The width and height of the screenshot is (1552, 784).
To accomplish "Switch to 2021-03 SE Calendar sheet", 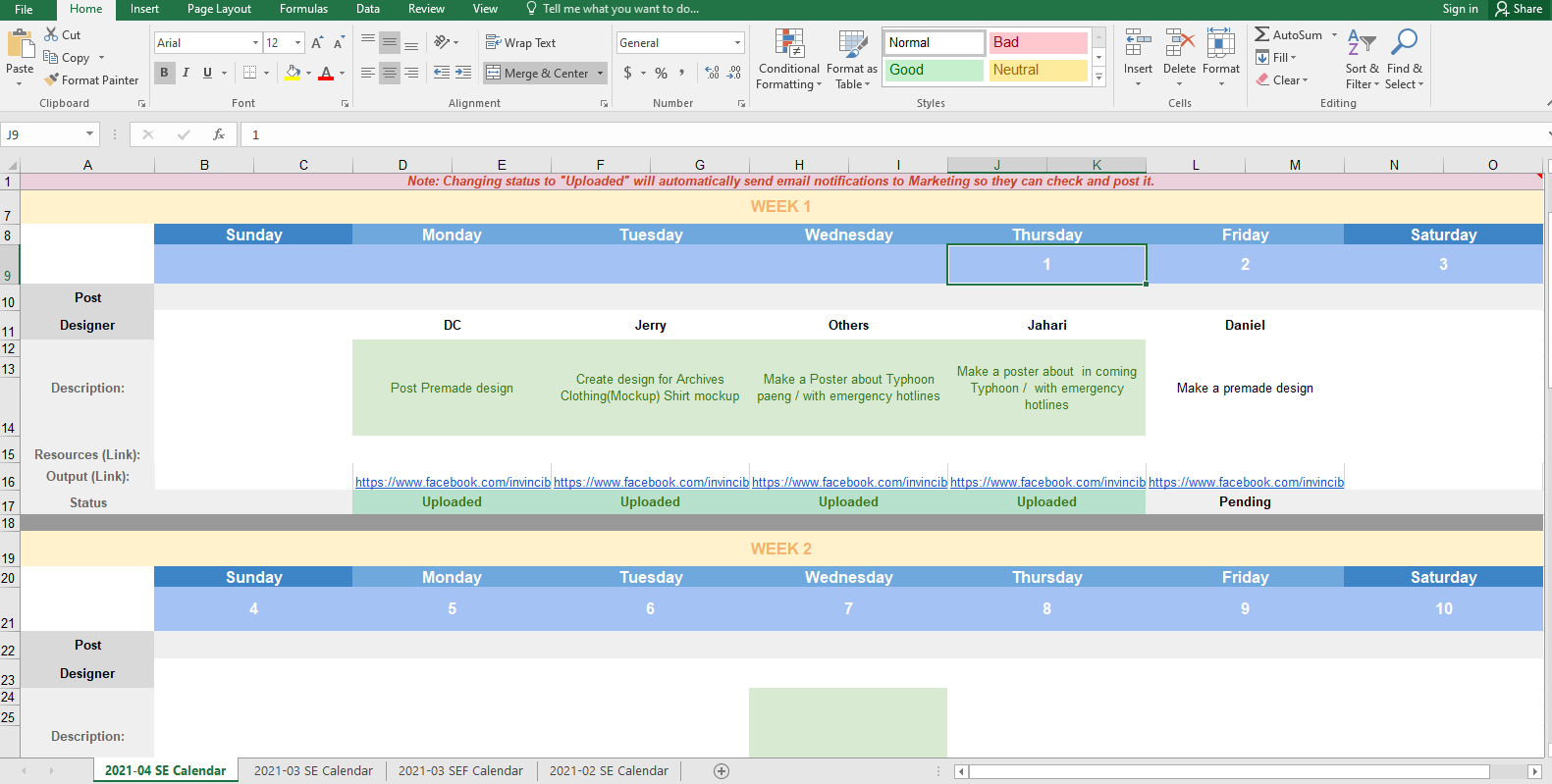I will [x=313, y=771].
